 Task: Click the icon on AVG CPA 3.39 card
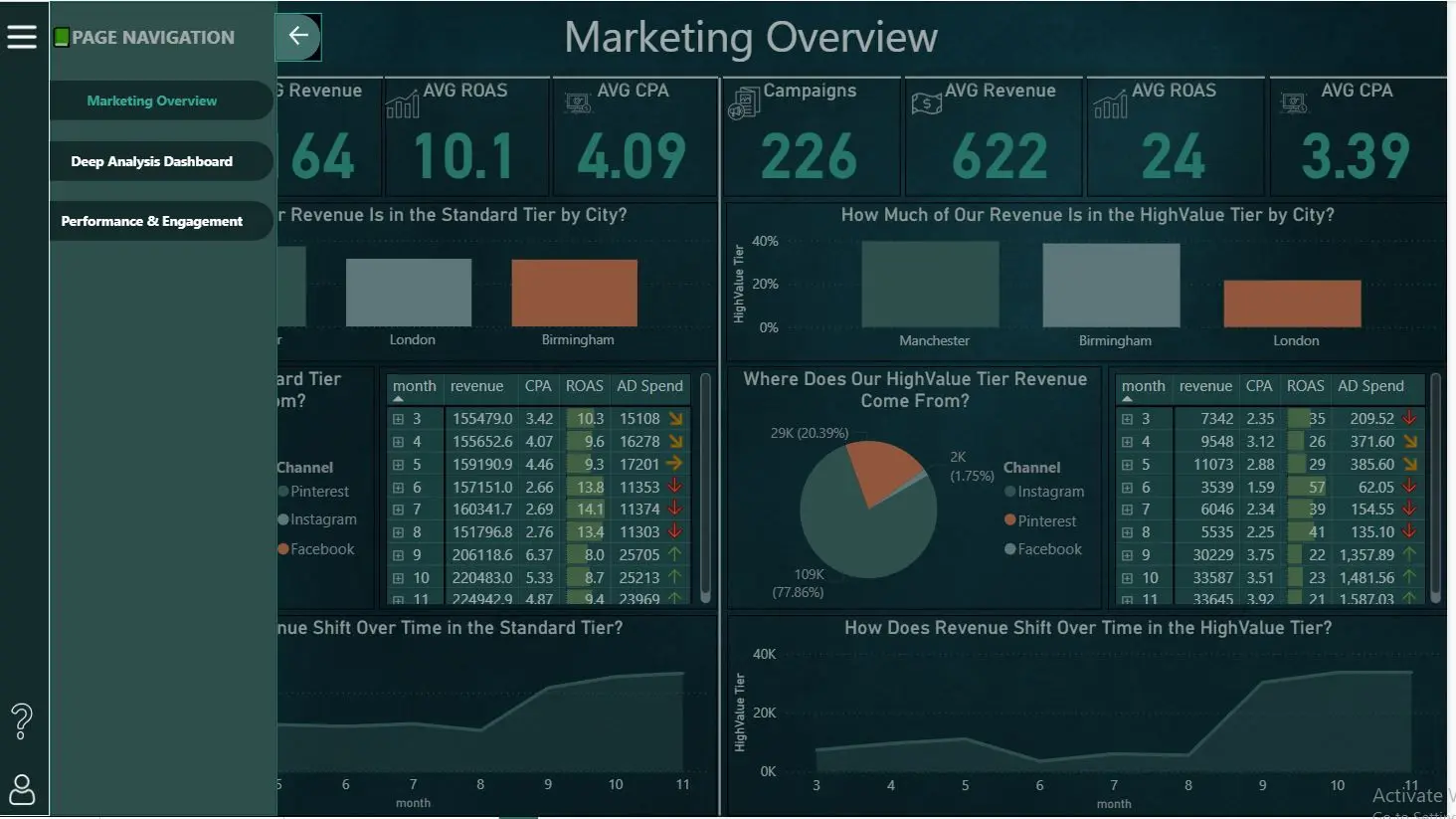point(1293,102)
